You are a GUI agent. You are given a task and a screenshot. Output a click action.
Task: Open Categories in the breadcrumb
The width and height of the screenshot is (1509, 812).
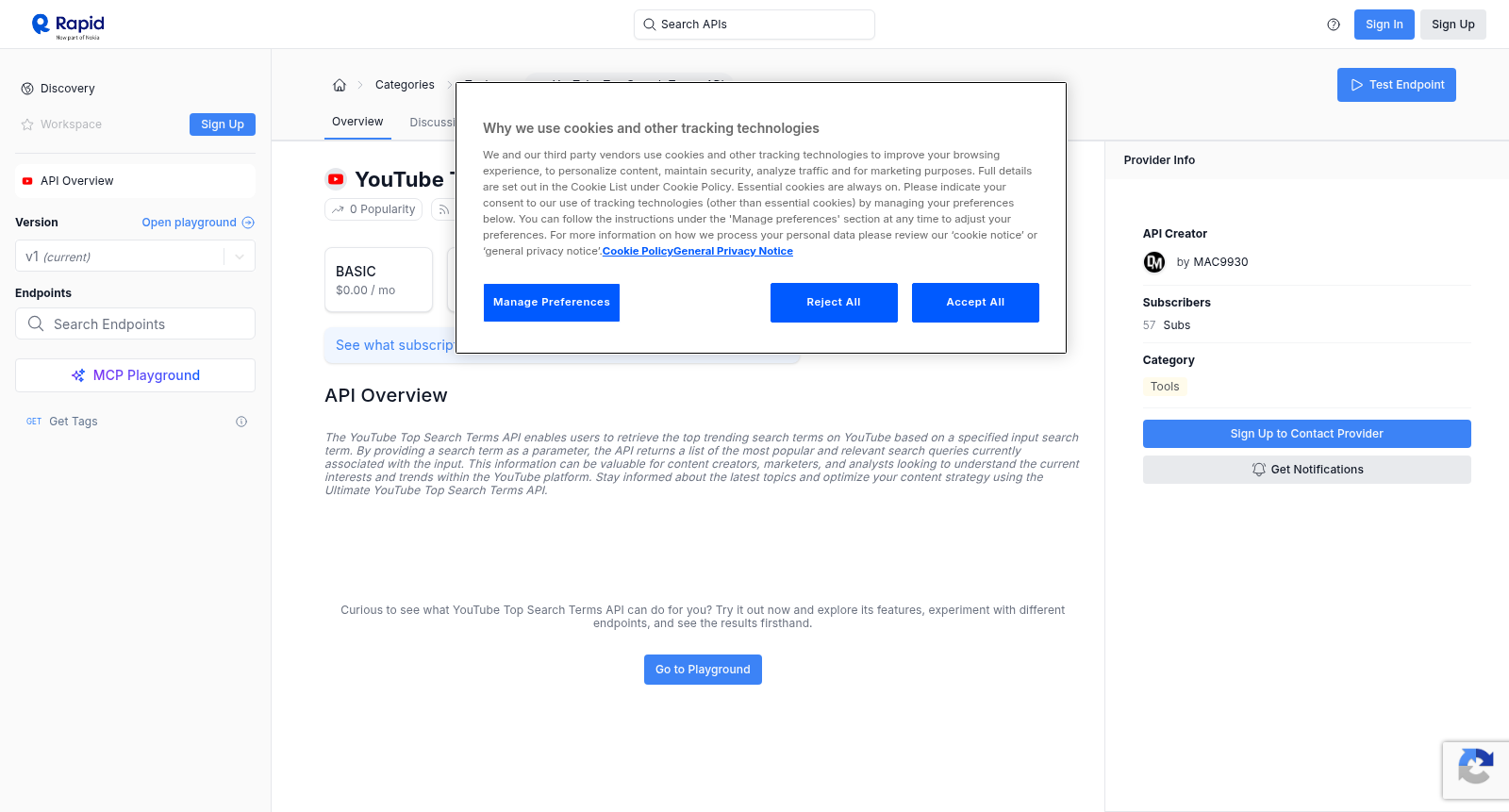click(405, 85)
